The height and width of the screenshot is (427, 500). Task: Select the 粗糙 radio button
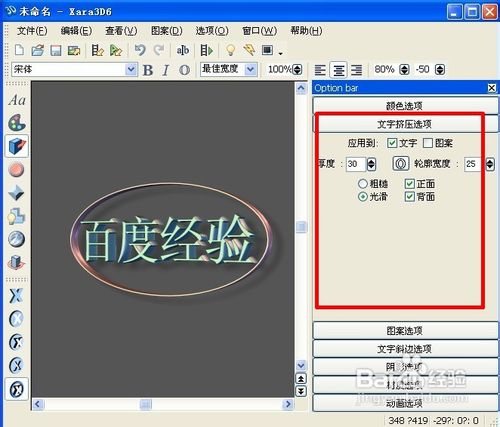coord(363,183)
